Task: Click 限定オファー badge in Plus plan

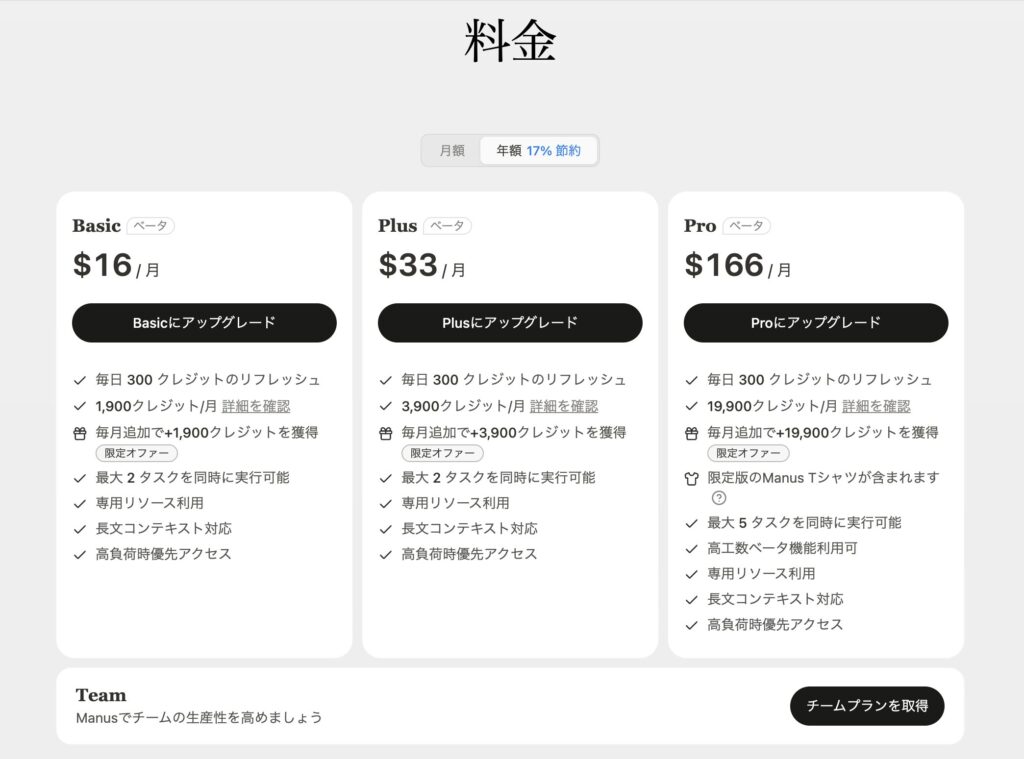Action: (x=442, y=453)
